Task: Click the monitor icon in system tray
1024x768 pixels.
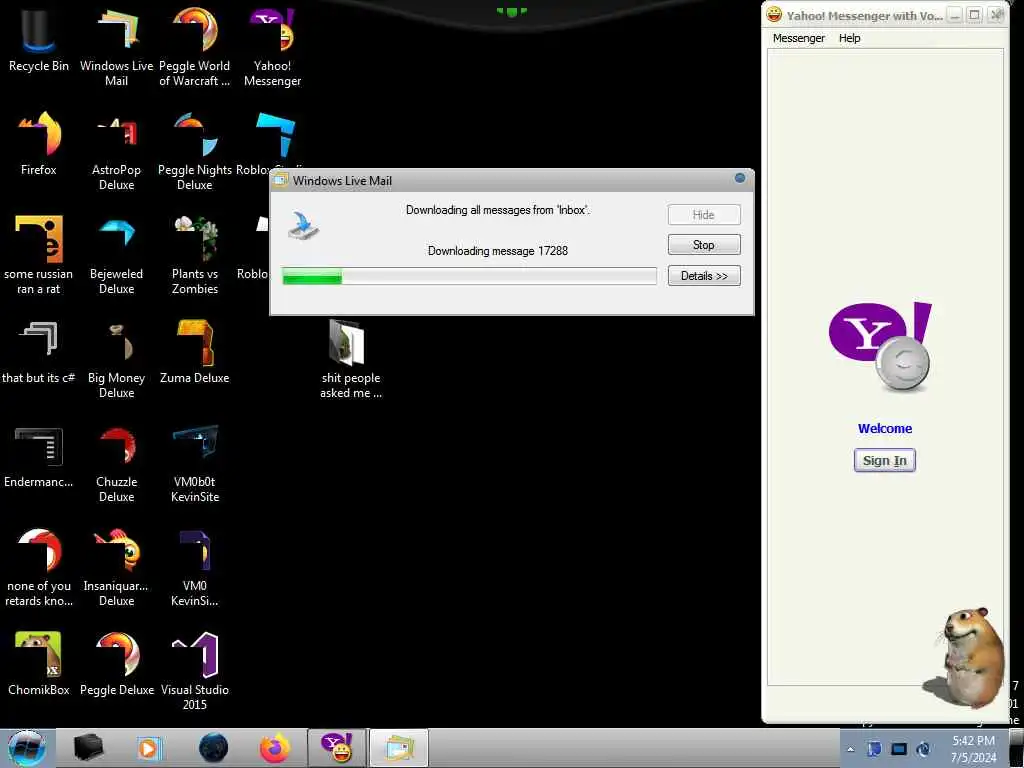Action: [899, 749]
